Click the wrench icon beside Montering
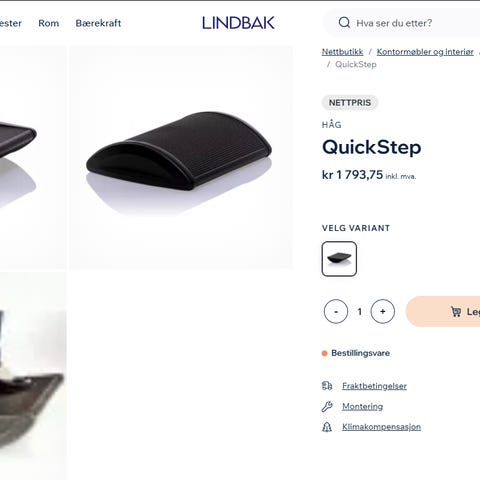Image resolution: width=480 pixels, height=480 pixels. tap(327, 406)
